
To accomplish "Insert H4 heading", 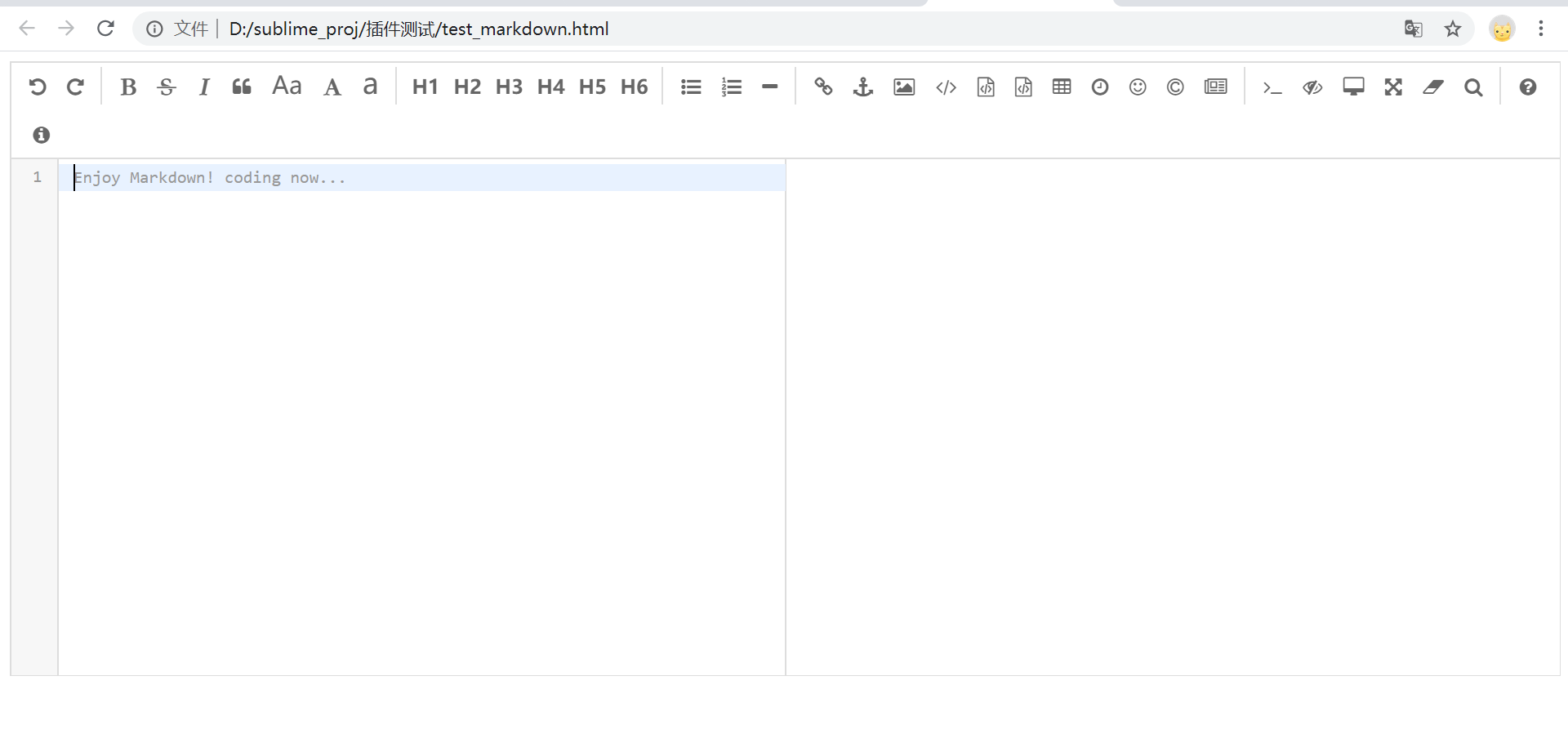I will pyautogui.click(x=550, y=87).
